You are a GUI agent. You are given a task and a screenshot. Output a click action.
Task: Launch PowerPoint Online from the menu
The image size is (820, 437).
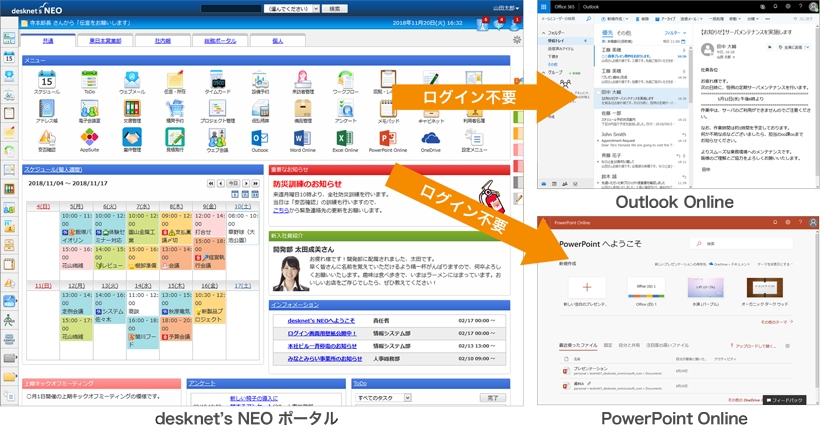coord(388,139)
